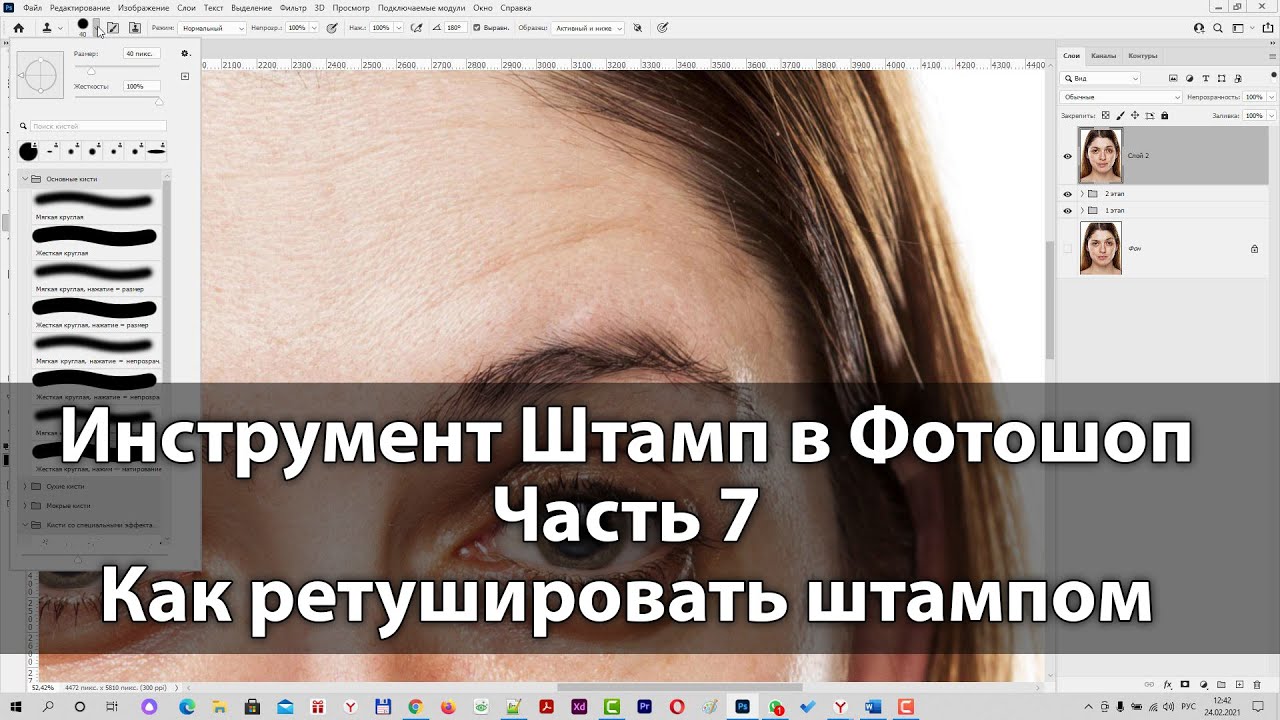Open the layer filter kind dropdown 'Вид'
Screen dimensions: 1280x720
[x=1101, y=78]
